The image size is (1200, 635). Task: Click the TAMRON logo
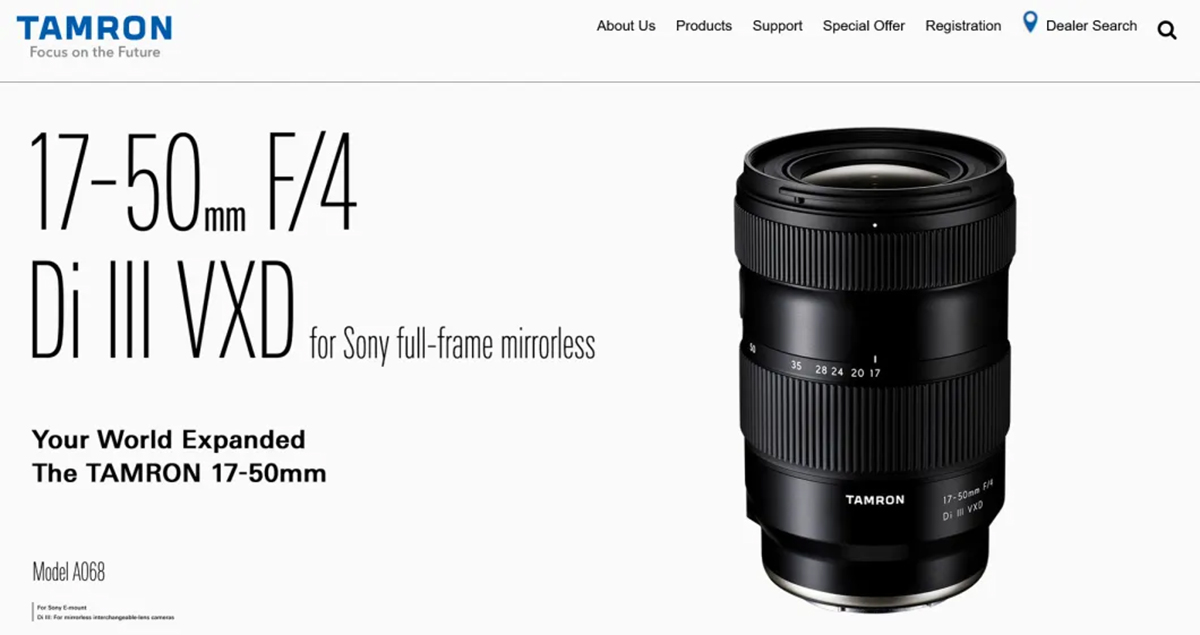coord(94,27)
